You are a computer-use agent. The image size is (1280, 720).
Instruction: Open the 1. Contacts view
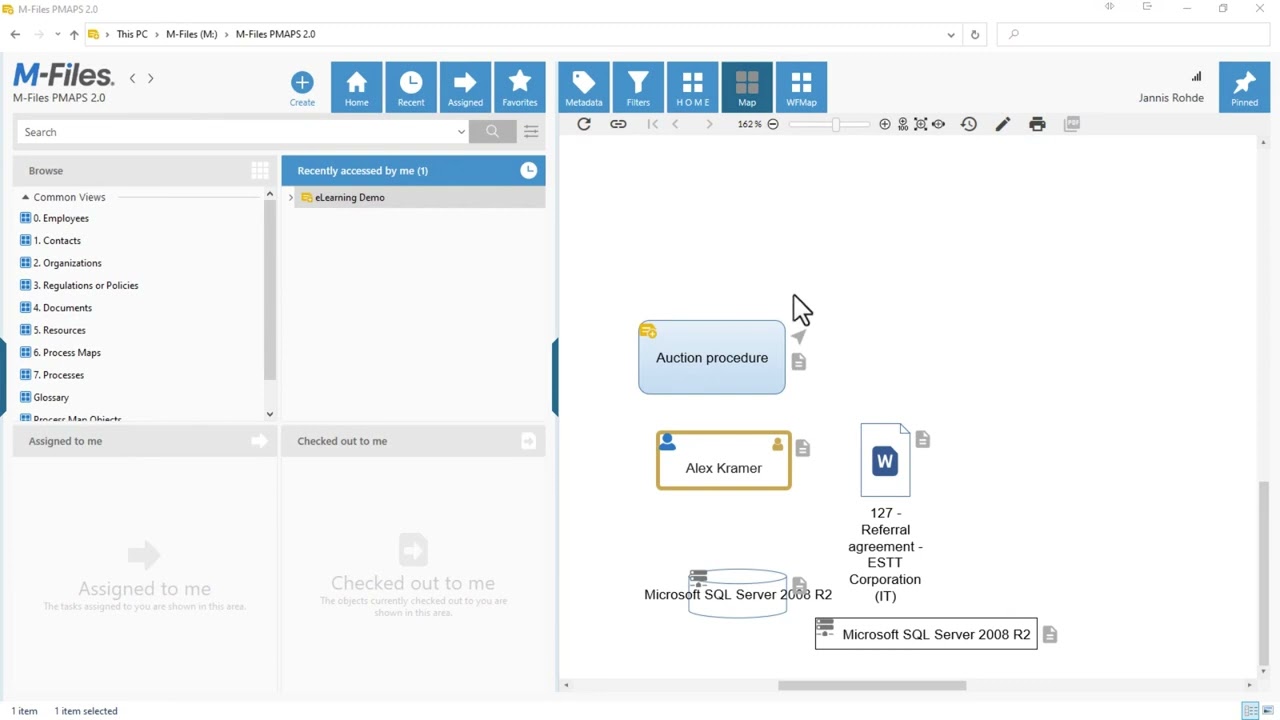point(57,240)
